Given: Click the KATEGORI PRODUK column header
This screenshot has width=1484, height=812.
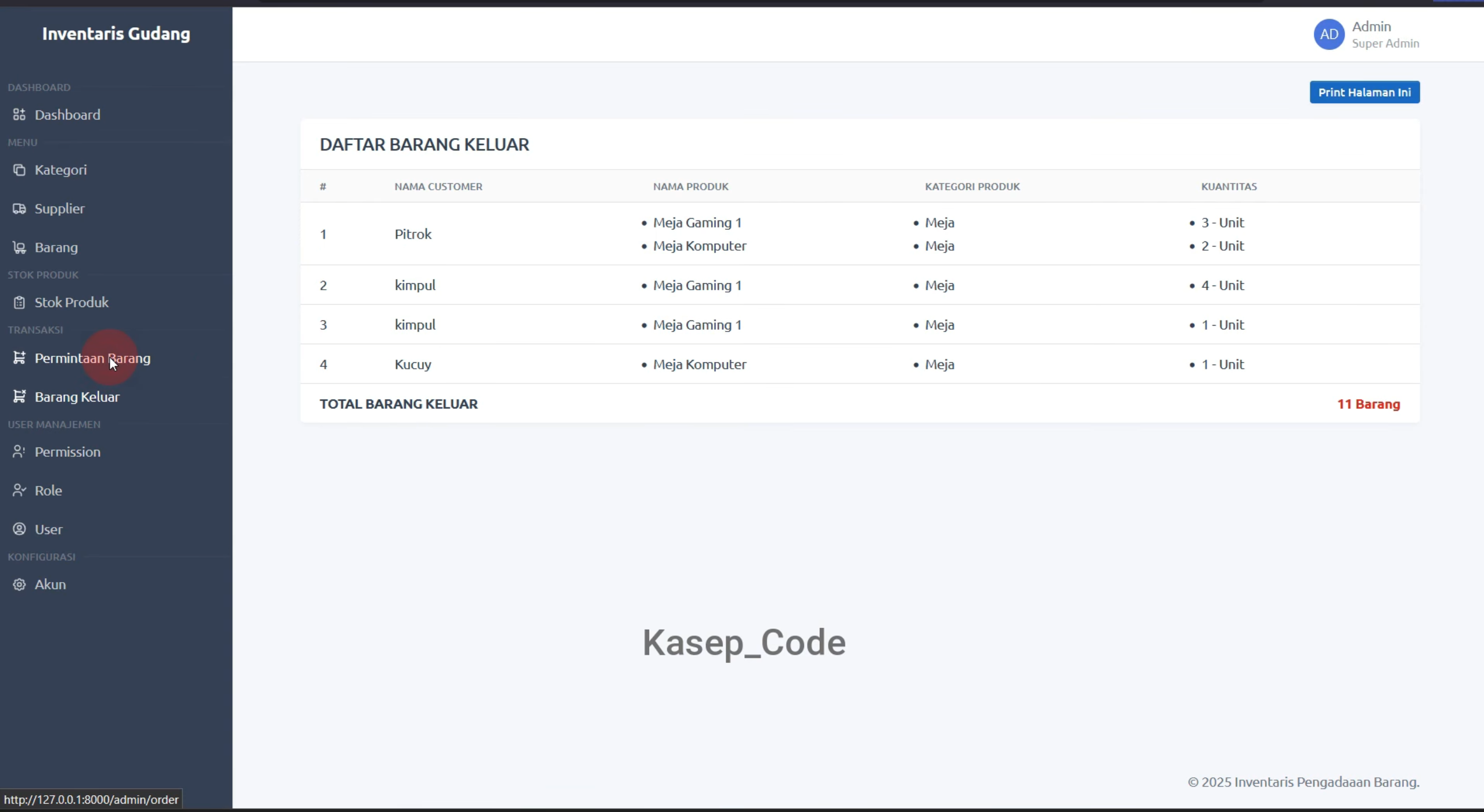Looking at the screenshot, I should click(972, 186).
